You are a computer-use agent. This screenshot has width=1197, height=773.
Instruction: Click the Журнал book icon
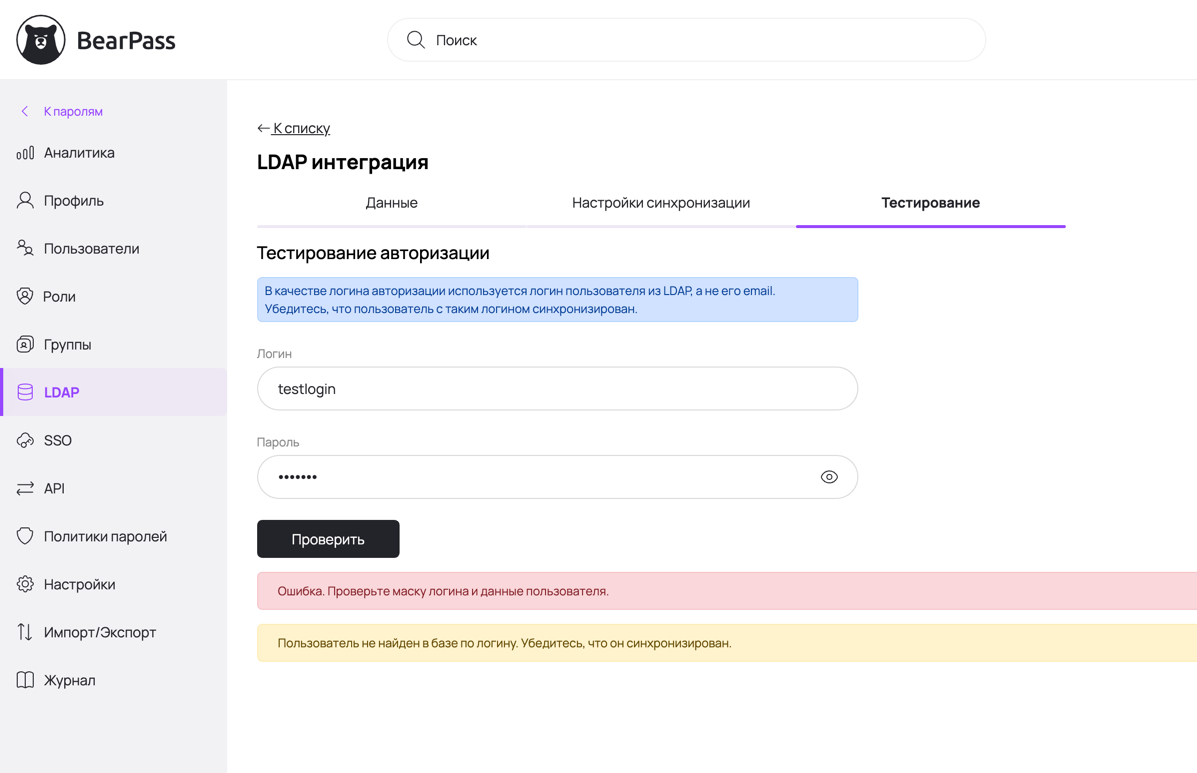[24, 680]
